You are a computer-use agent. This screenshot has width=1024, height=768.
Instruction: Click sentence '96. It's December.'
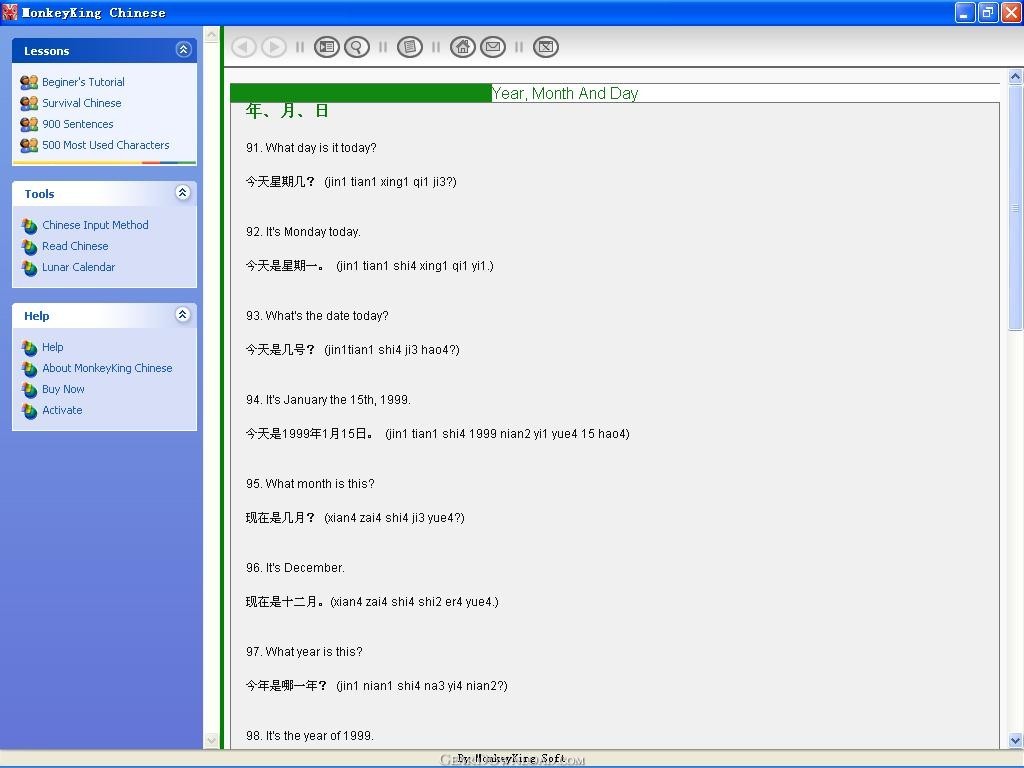point(295,568)
